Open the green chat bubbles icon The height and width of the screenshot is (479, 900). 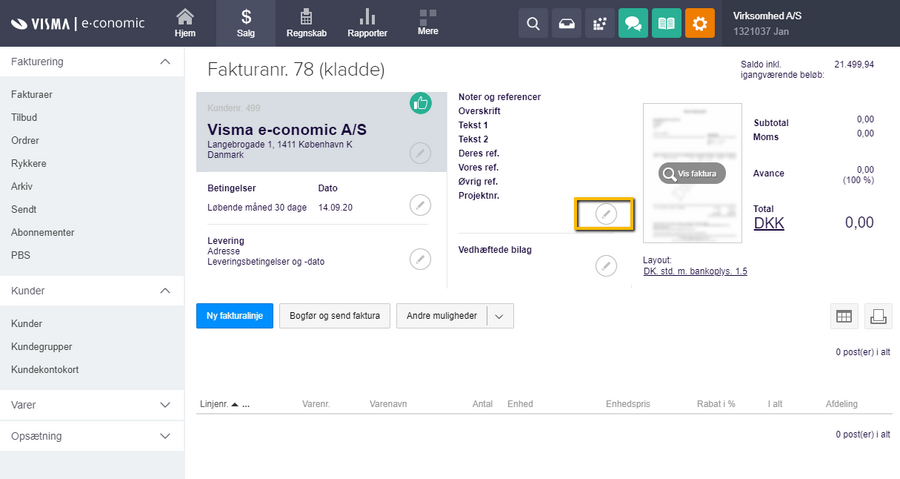(x=632, y=23)
